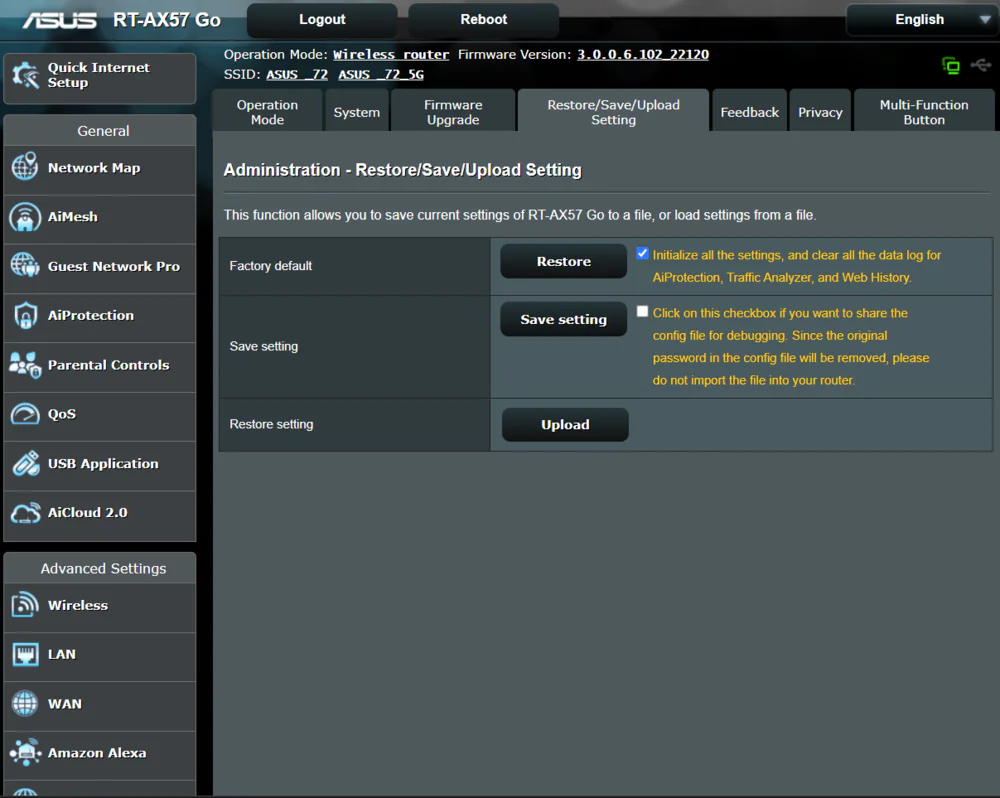
Task: Click the Amazon Alexa icon
Action: click(x=26, y=753)
